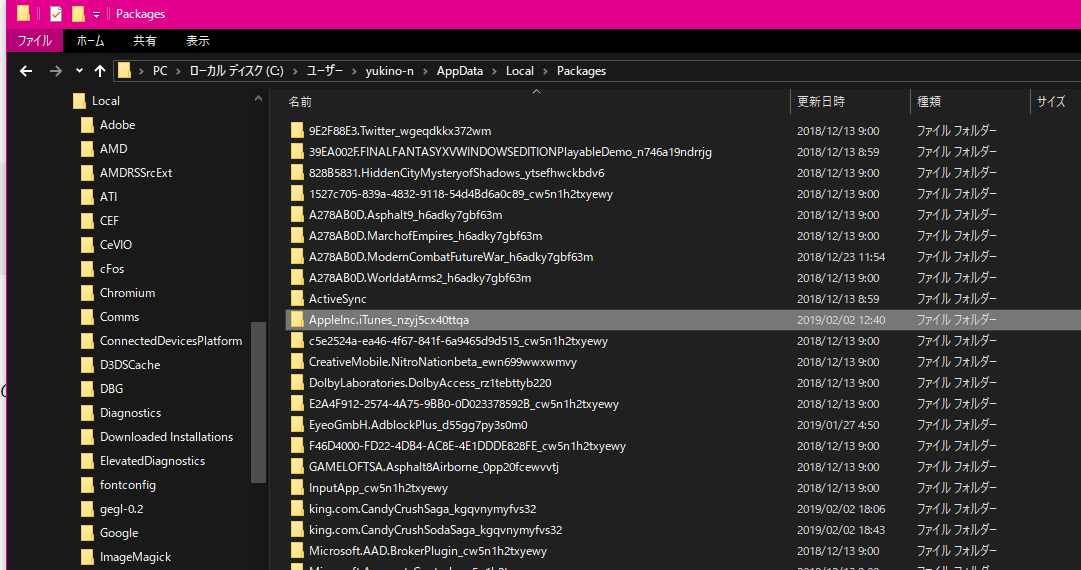Expand the chevron after Local in breadcrumb
The image size is (1081, 570).
tap(545, 71)
